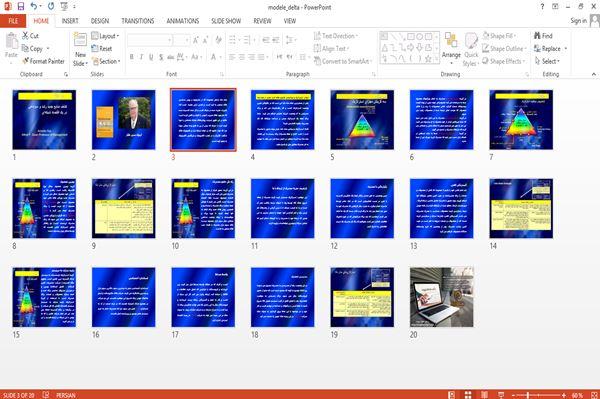
Task: Redo the last action
Action: (x=51, y=6)
